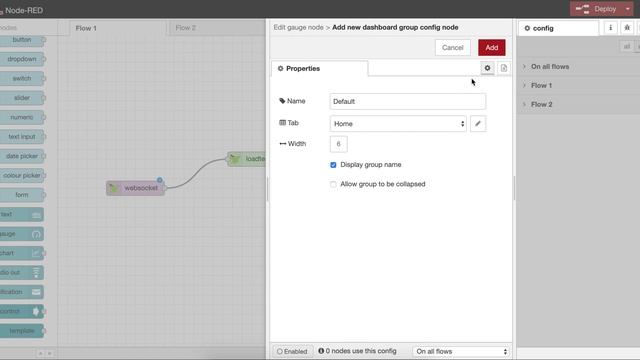
Task: Expand the Flow 2 section in the config sidebar
Action: (578, 104)
